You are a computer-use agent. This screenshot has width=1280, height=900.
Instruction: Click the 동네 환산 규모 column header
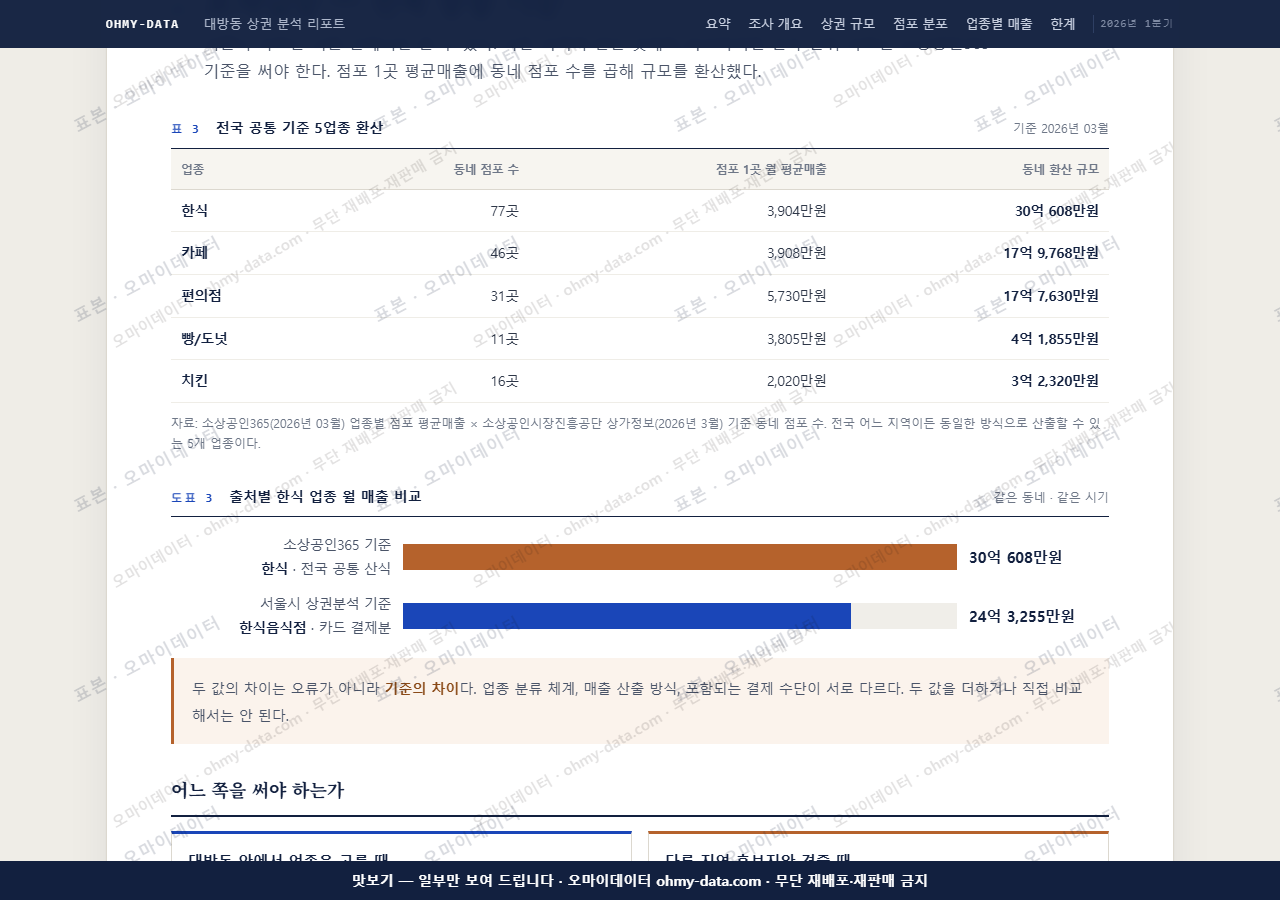[x=1060, y=169]
